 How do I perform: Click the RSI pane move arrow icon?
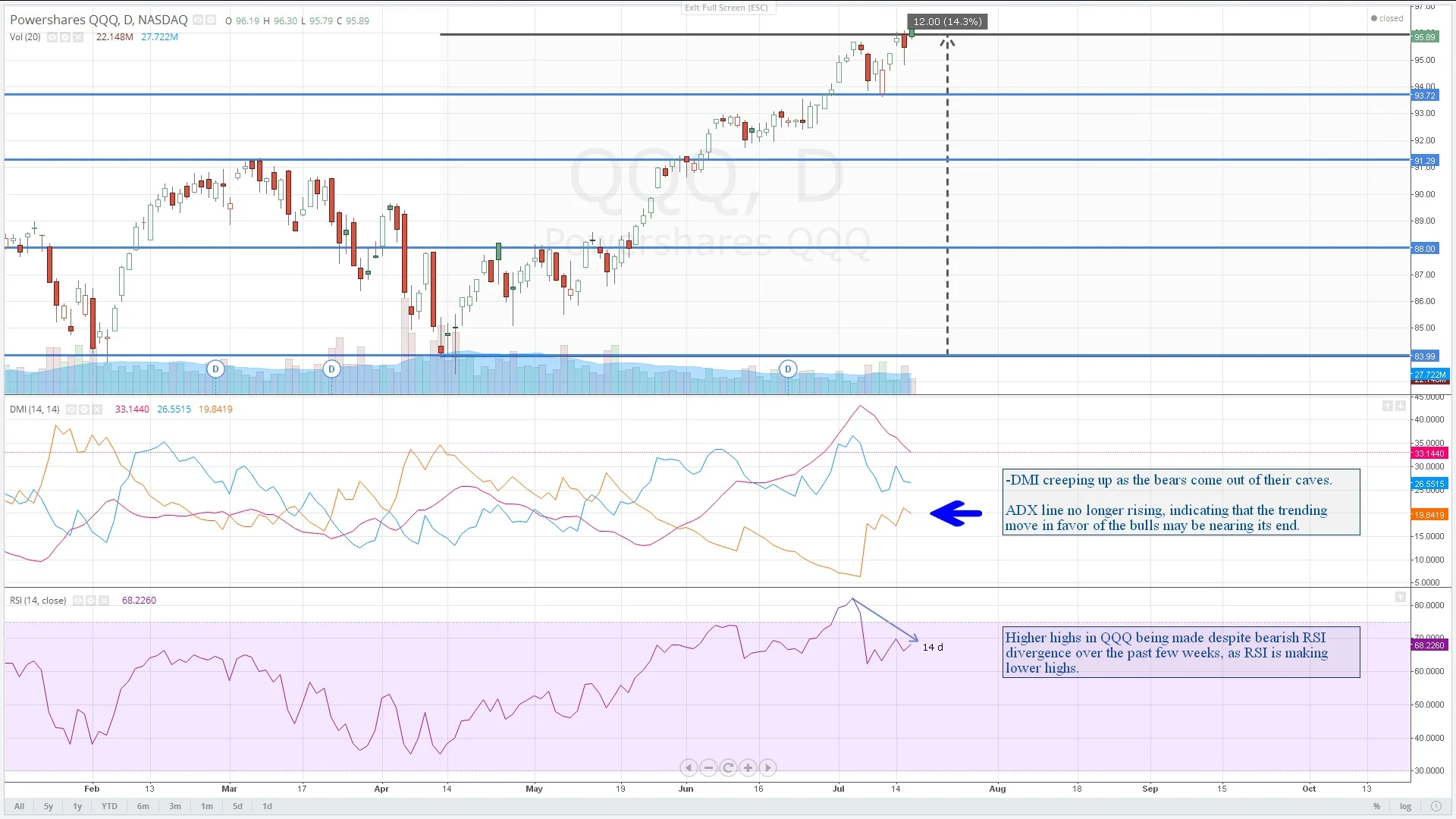point(1401,598)
